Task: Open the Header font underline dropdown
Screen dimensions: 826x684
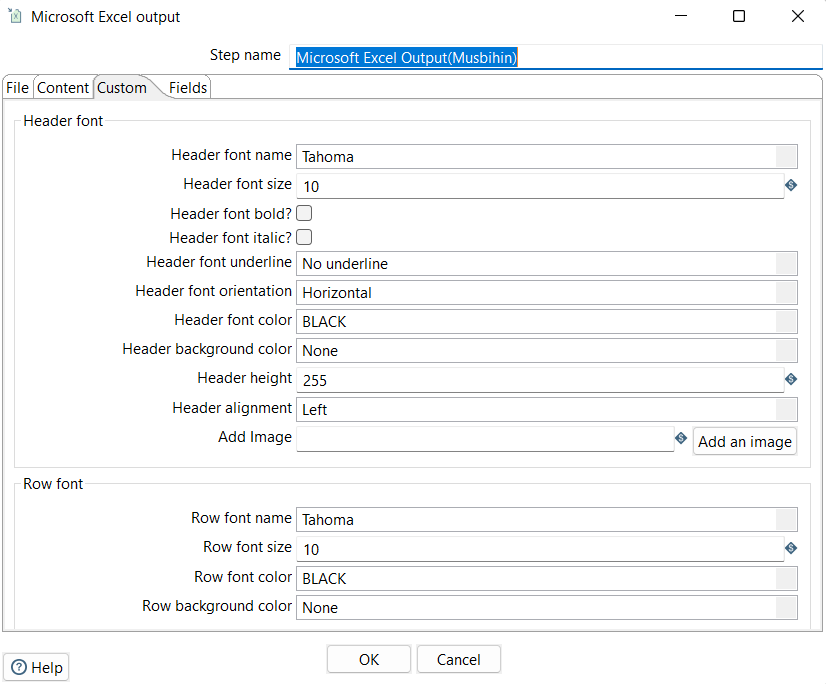Action: [x=547, y=263]
